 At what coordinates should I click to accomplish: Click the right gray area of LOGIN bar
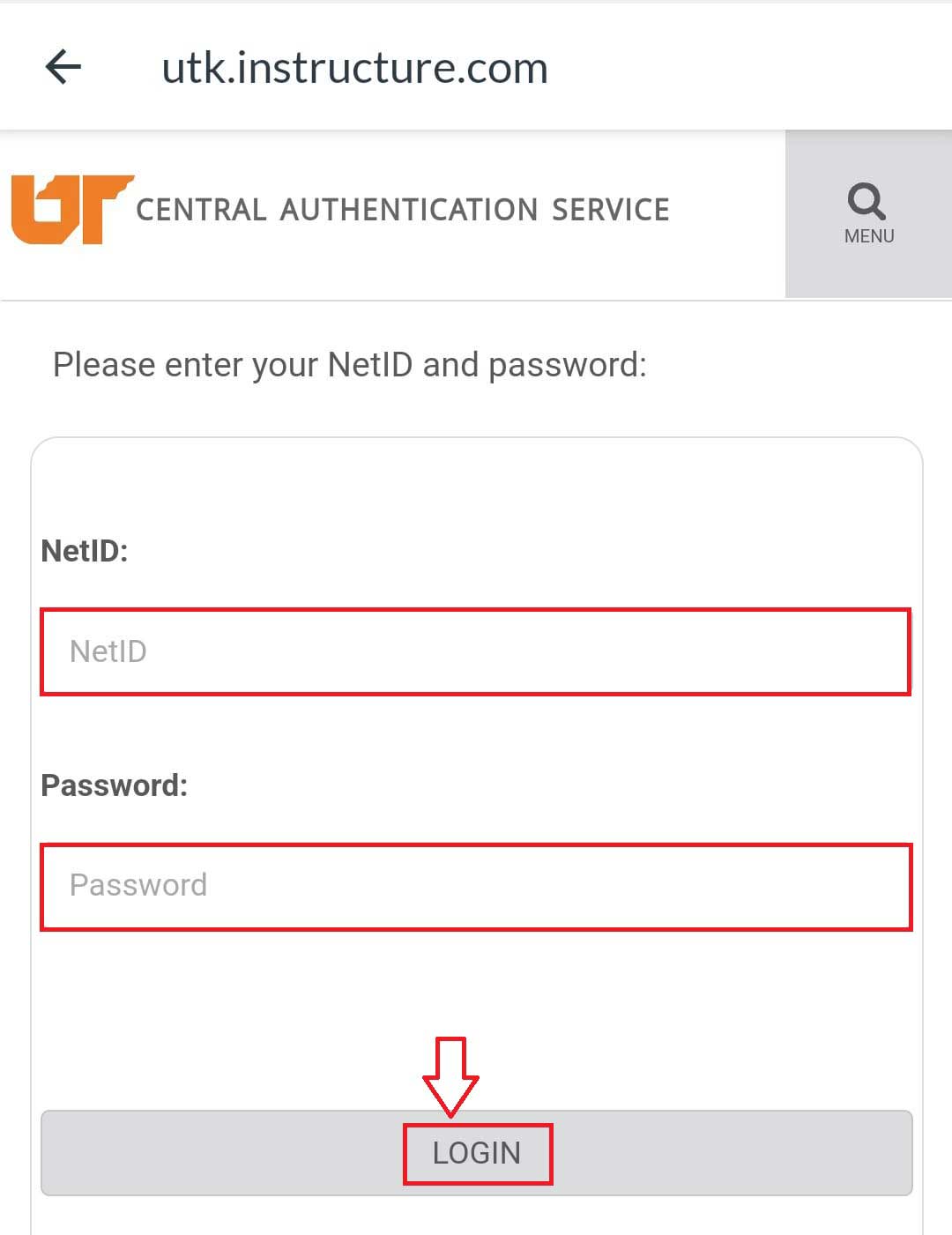point(732,1153)
